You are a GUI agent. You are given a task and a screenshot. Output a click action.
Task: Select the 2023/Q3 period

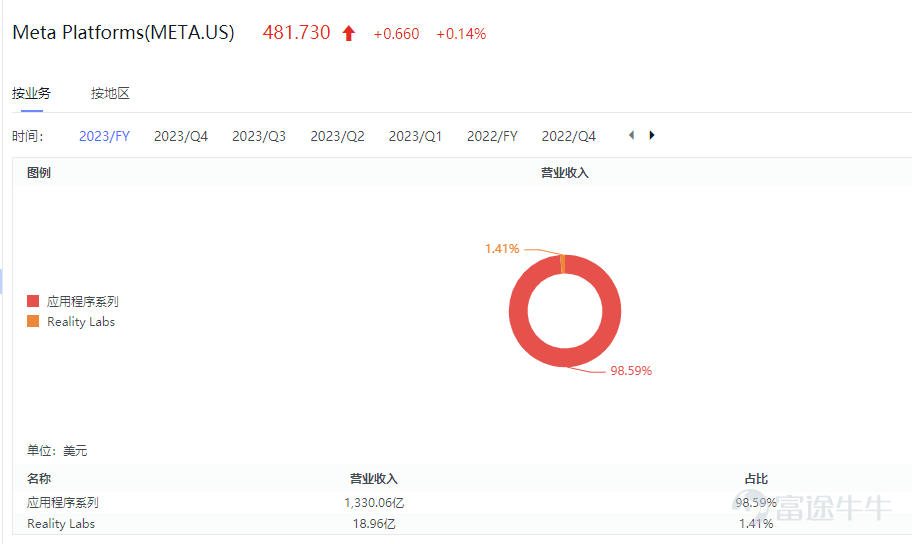coord(259,136)
